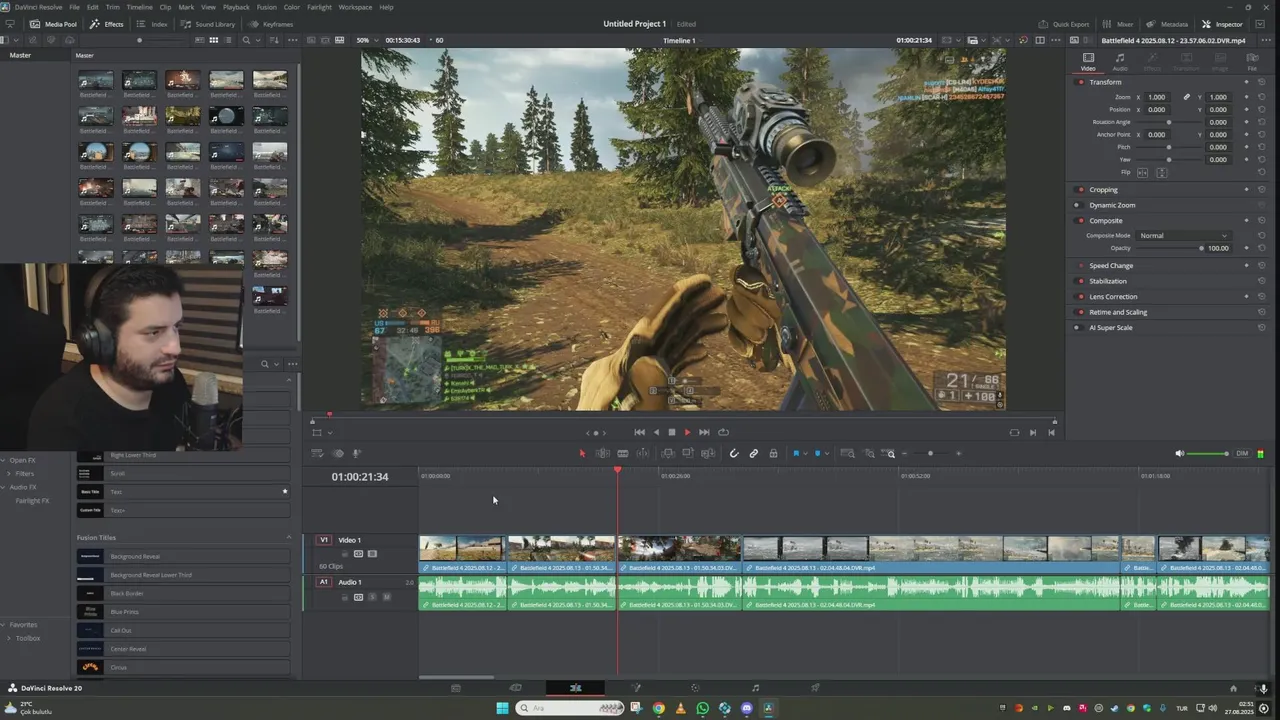Open the Sound Library panel
This screenshot has width=1280, height=720.
[208, 24]
